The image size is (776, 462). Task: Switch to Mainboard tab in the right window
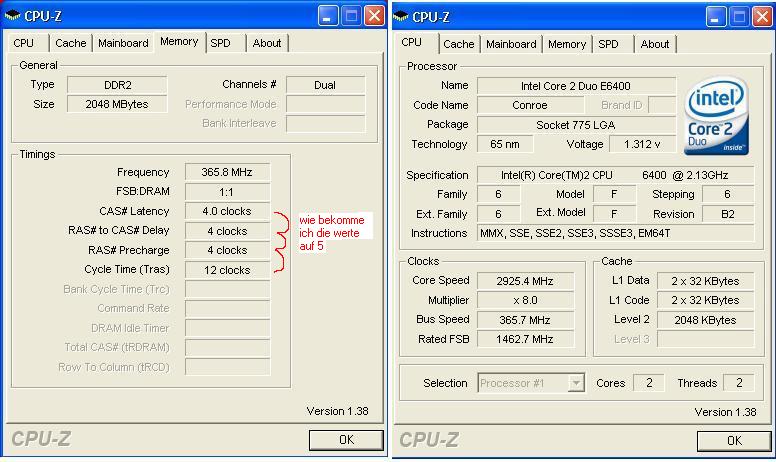(511, 44)
